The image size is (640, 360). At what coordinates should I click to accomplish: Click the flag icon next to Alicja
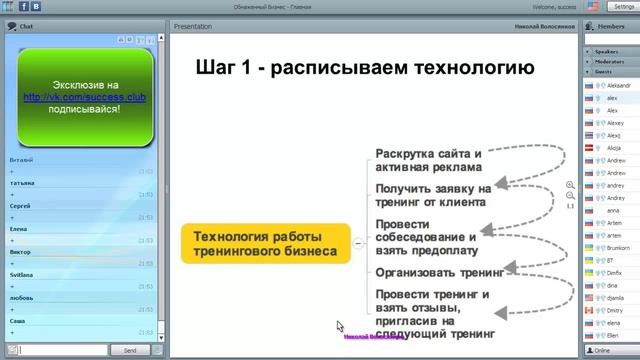click(589, 148)
